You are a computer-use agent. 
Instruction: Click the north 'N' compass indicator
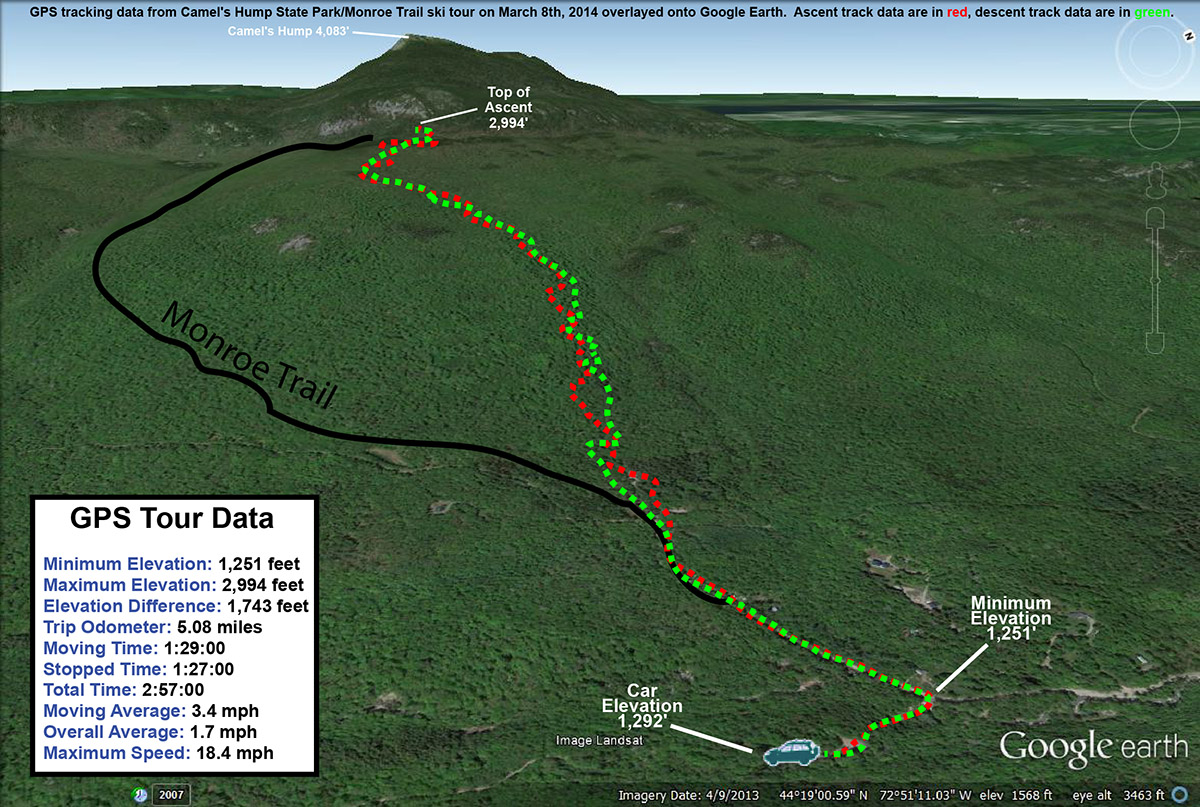pos(1189,35)
